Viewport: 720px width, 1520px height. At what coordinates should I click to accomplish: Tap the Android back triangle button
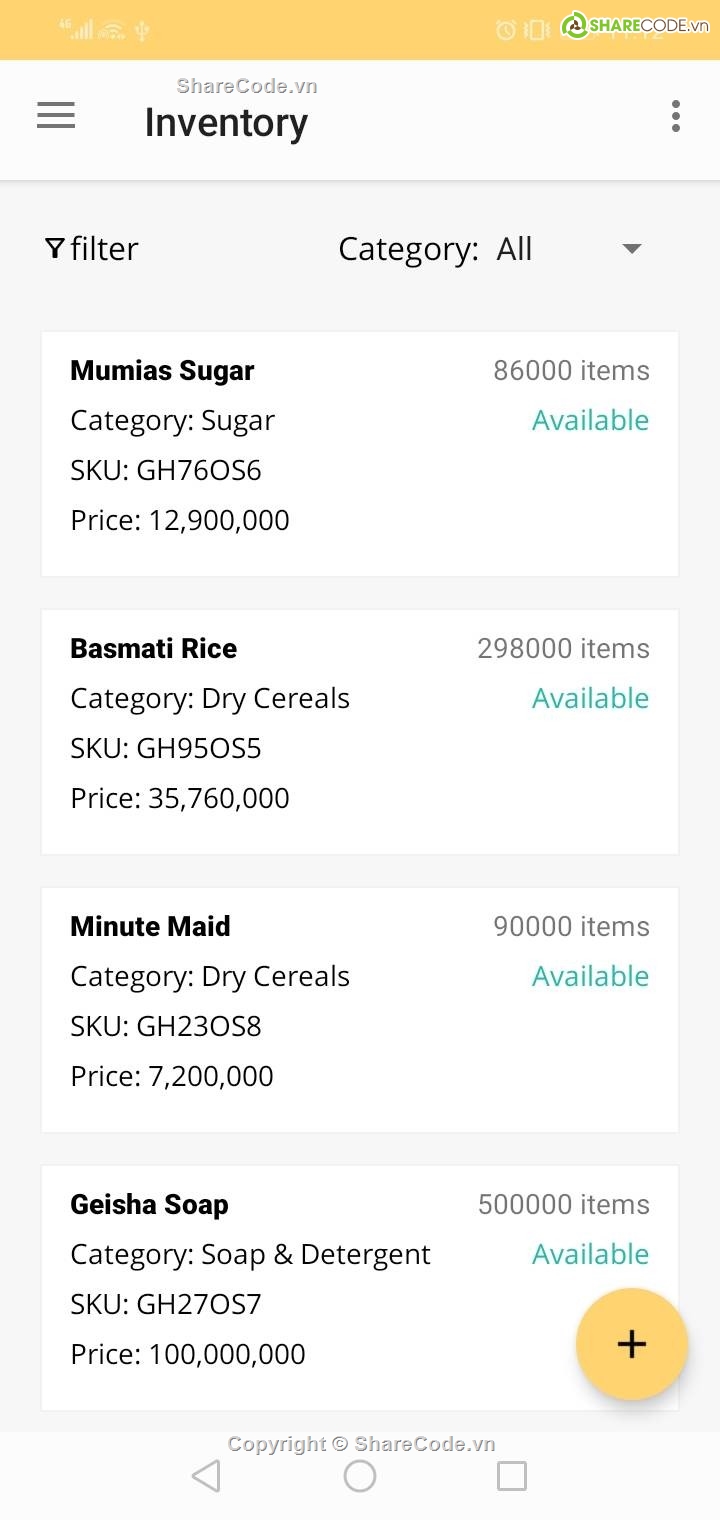point(206,1476)
